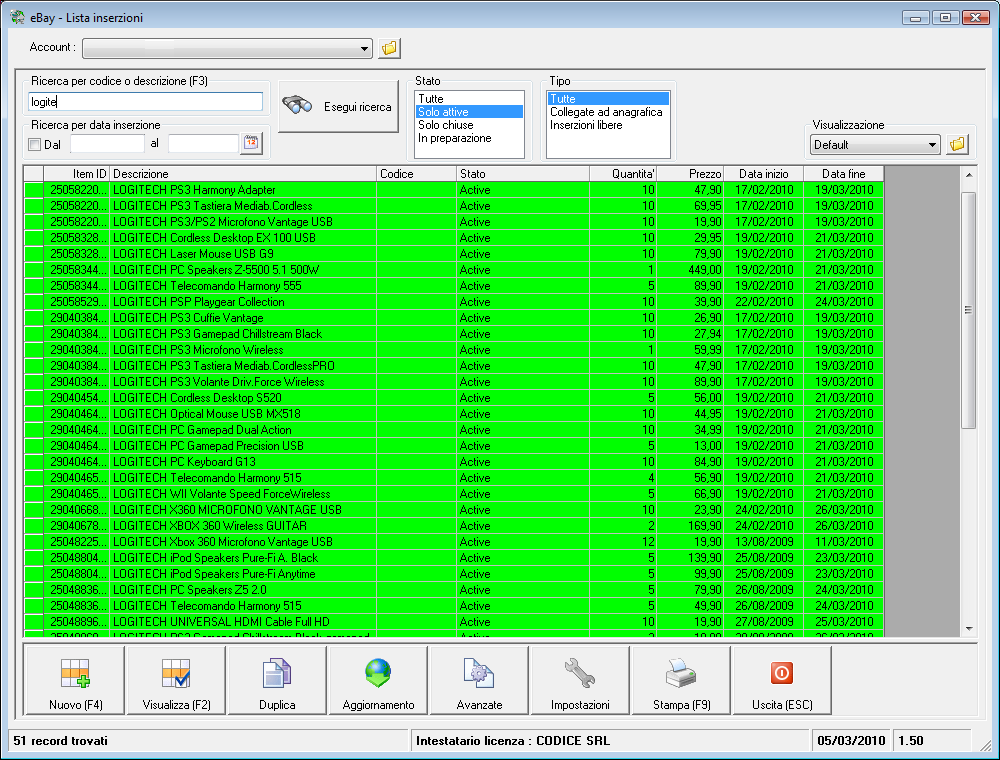Click row selector of LOGITECH PC Speakers Z5 2.0
Viewport: 1000px width, 760px height.
click(34, 590)
